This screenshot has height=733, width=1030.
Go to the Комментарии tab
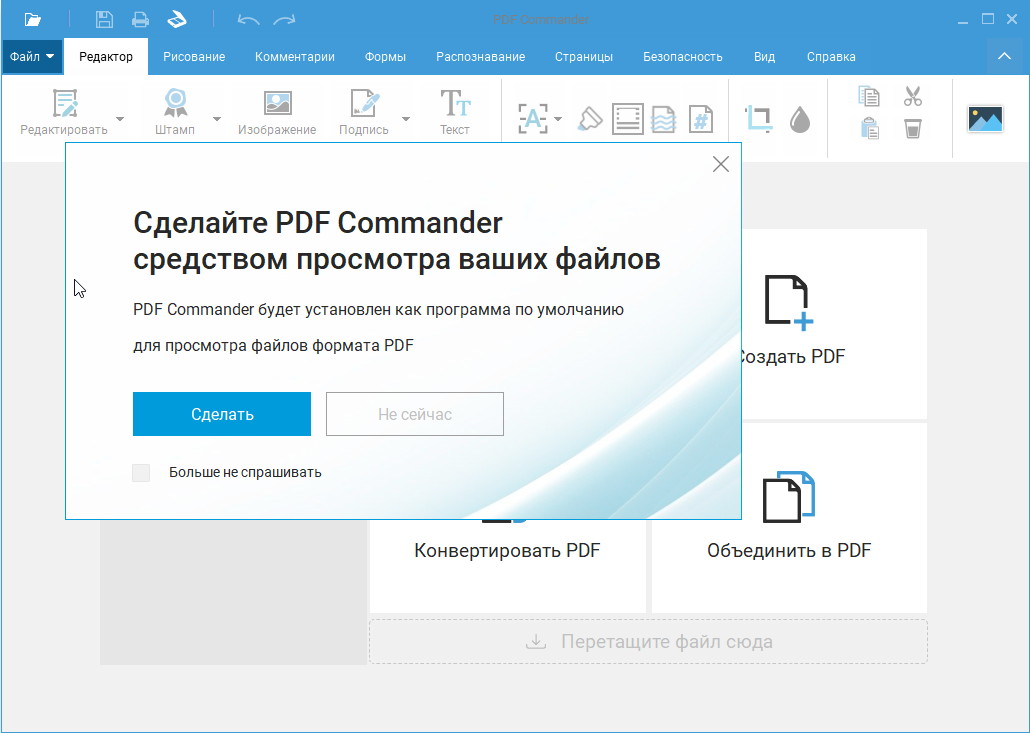(x=295, y=56)
